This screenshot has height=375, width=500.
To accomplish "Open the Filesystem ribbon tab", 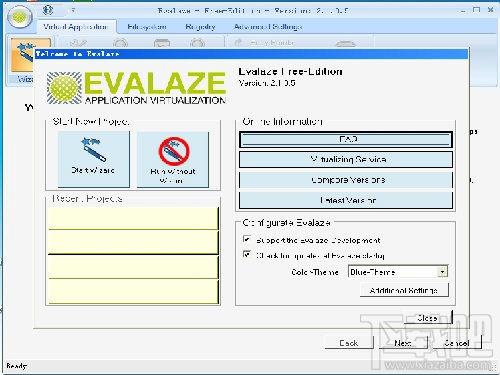I will [147, 27].
